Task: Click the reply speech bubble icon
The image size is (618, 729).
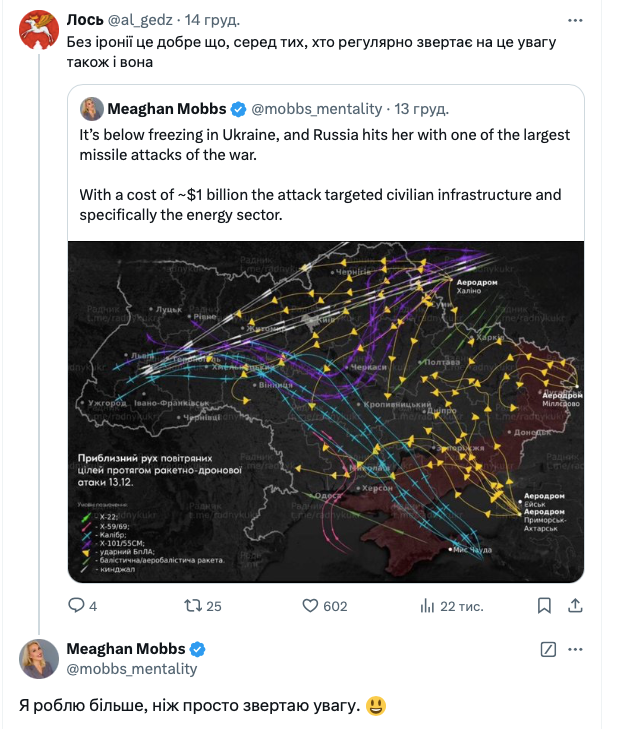Action: tap(76, 605)
